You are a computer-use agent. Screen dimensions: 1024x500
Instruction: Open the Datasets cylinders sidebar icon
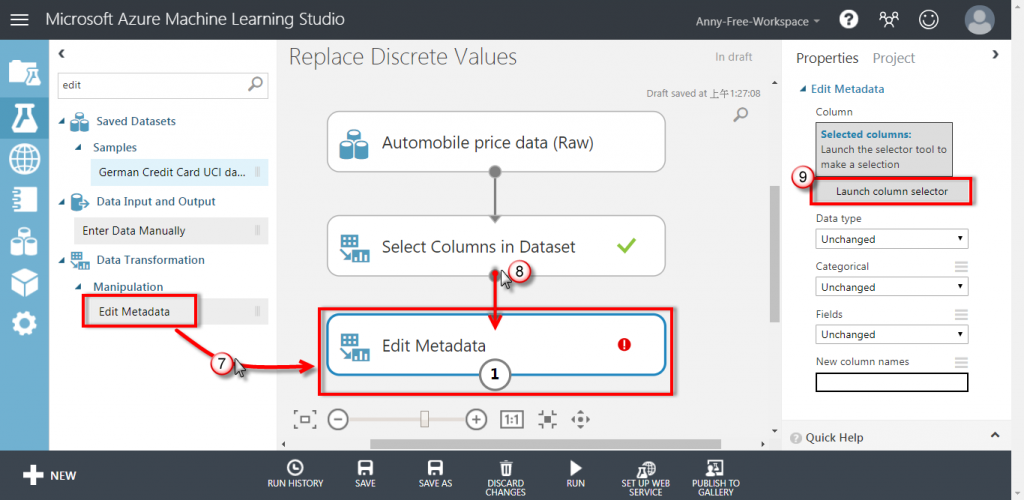24,242
